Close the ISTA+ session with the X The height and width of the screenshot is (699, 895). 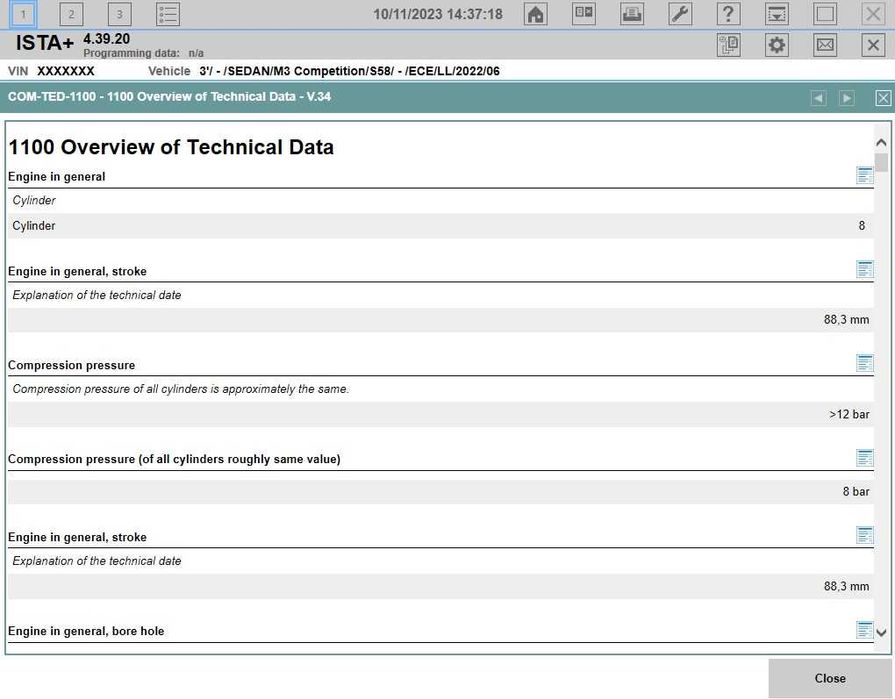pos(873,45)
